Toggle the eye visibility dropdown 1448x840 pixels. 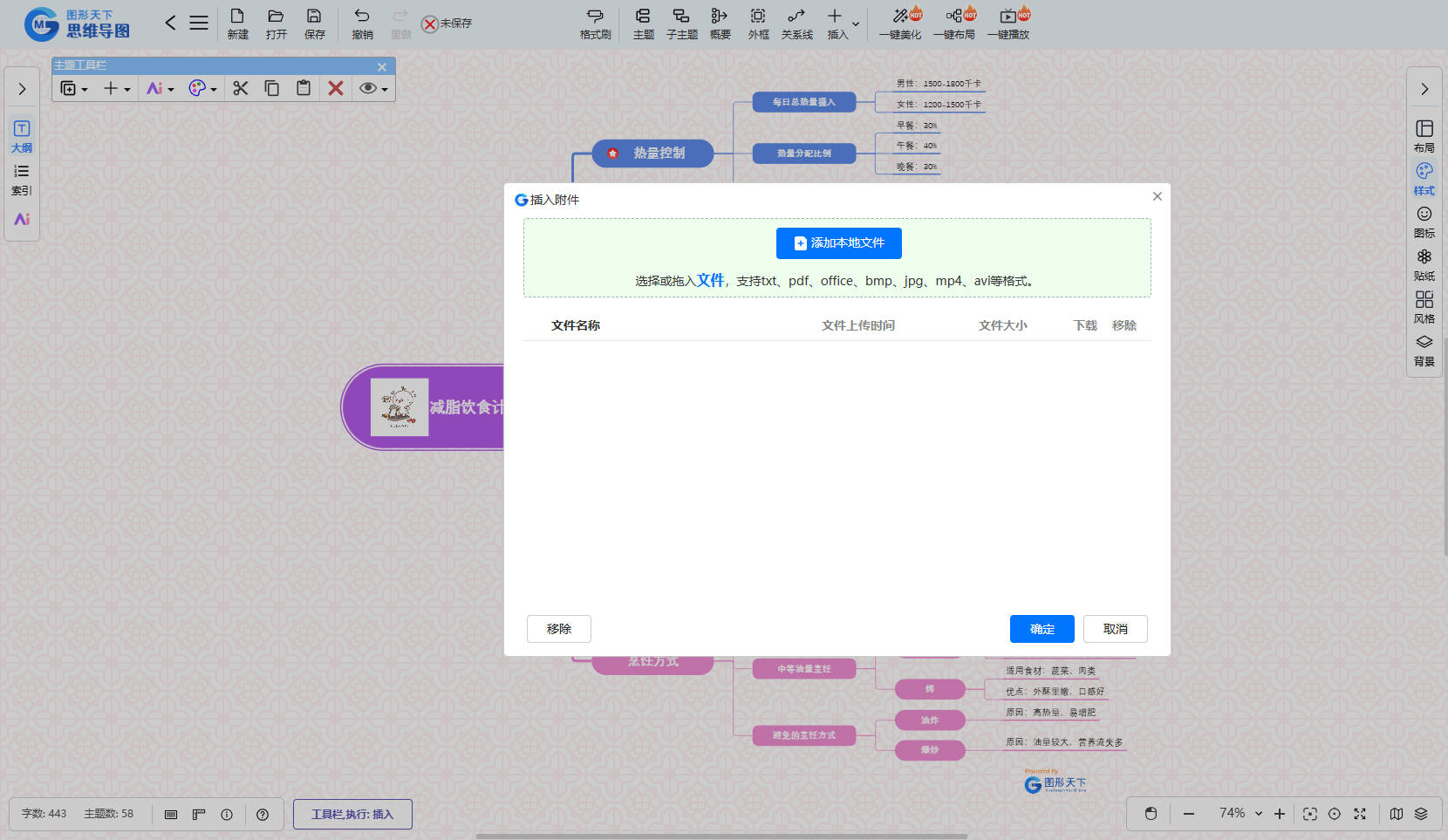[x=373, y=88]
